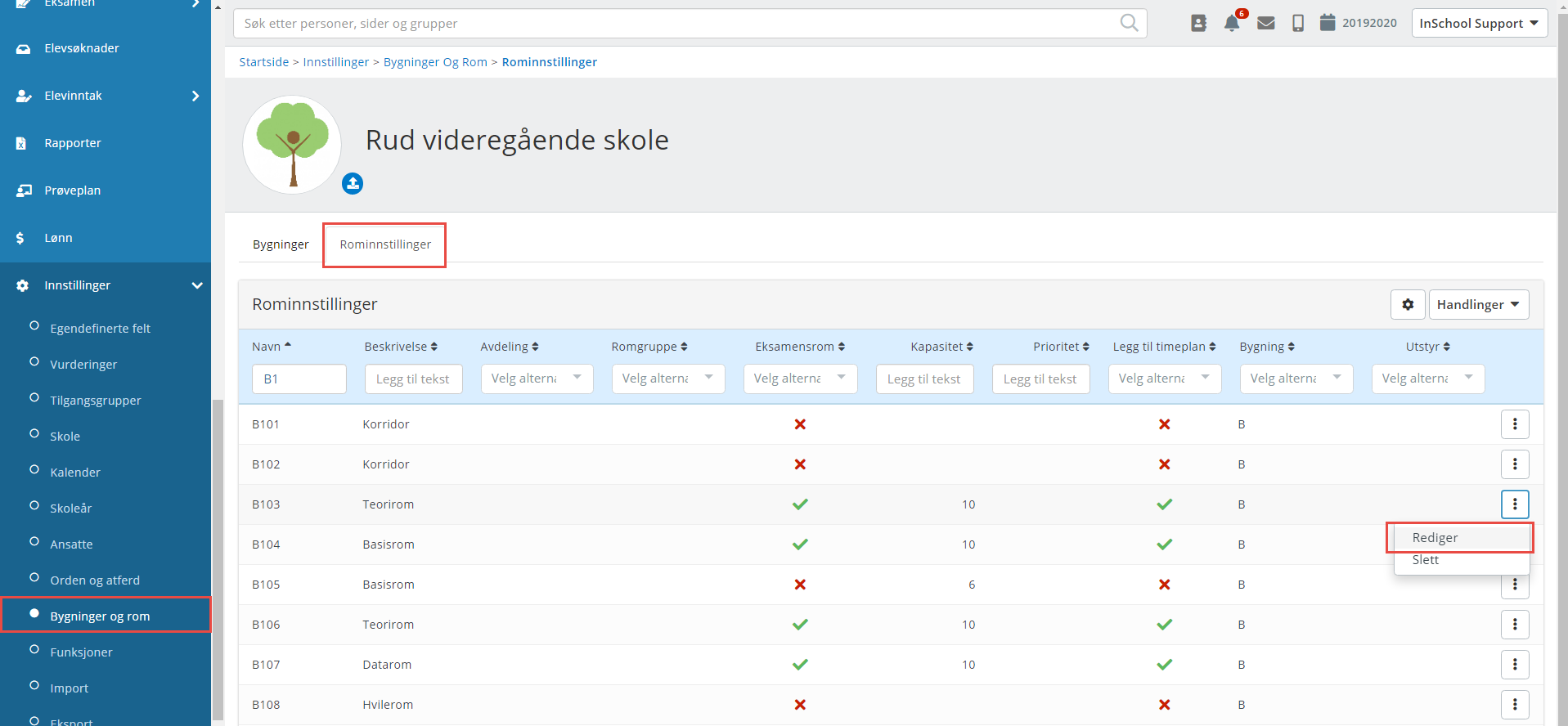The image size is (1568, 726).
Task: Open row menu for B108
Action: [x=1515, y=704]
